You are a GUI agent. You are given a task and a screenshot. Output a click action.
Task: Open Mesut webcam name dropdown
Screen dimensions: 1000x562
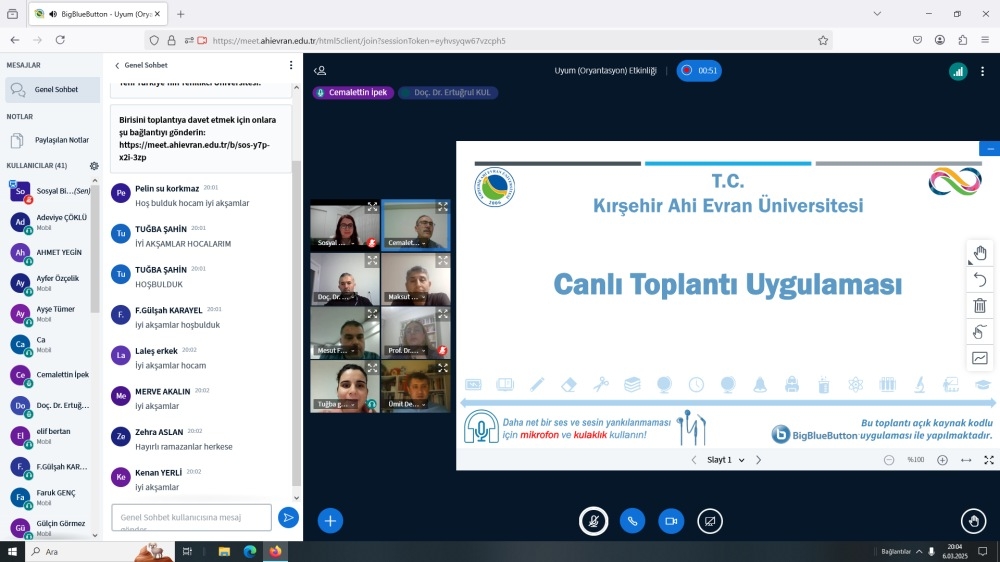point(336,350)
